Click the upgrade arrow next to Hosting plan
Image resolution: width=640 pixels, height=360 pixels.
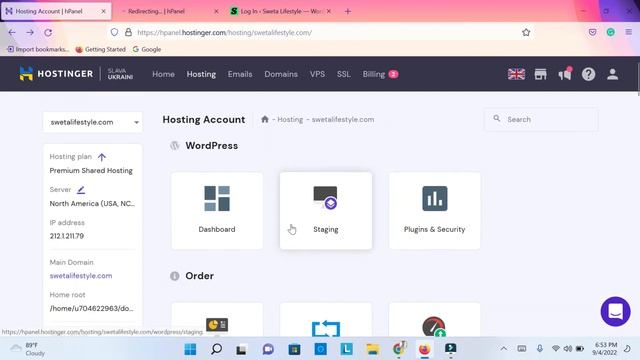[102, 157]
